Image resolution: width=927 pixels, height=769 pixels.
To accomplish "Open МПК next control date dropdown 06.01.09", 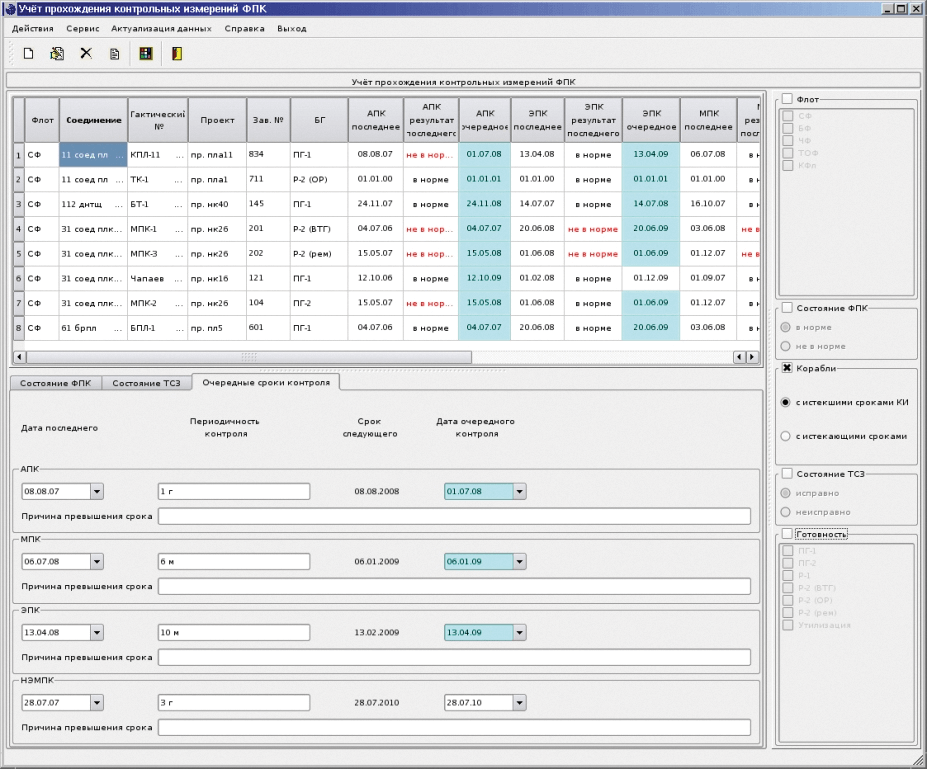I will tap(519, 562).
